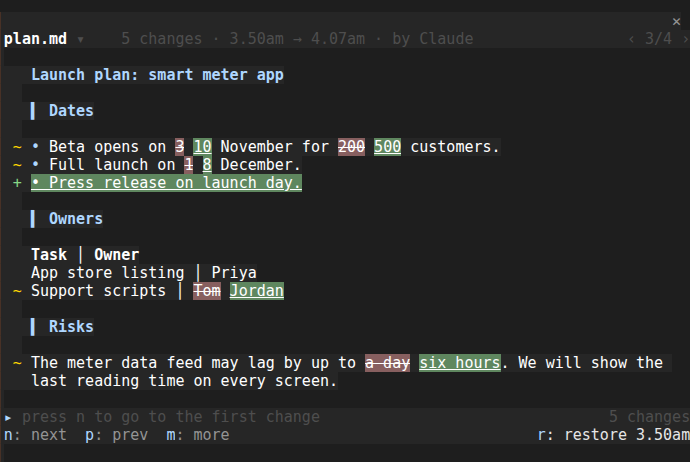Click the deleted 'a day' phrase

[x=387, y=363]
